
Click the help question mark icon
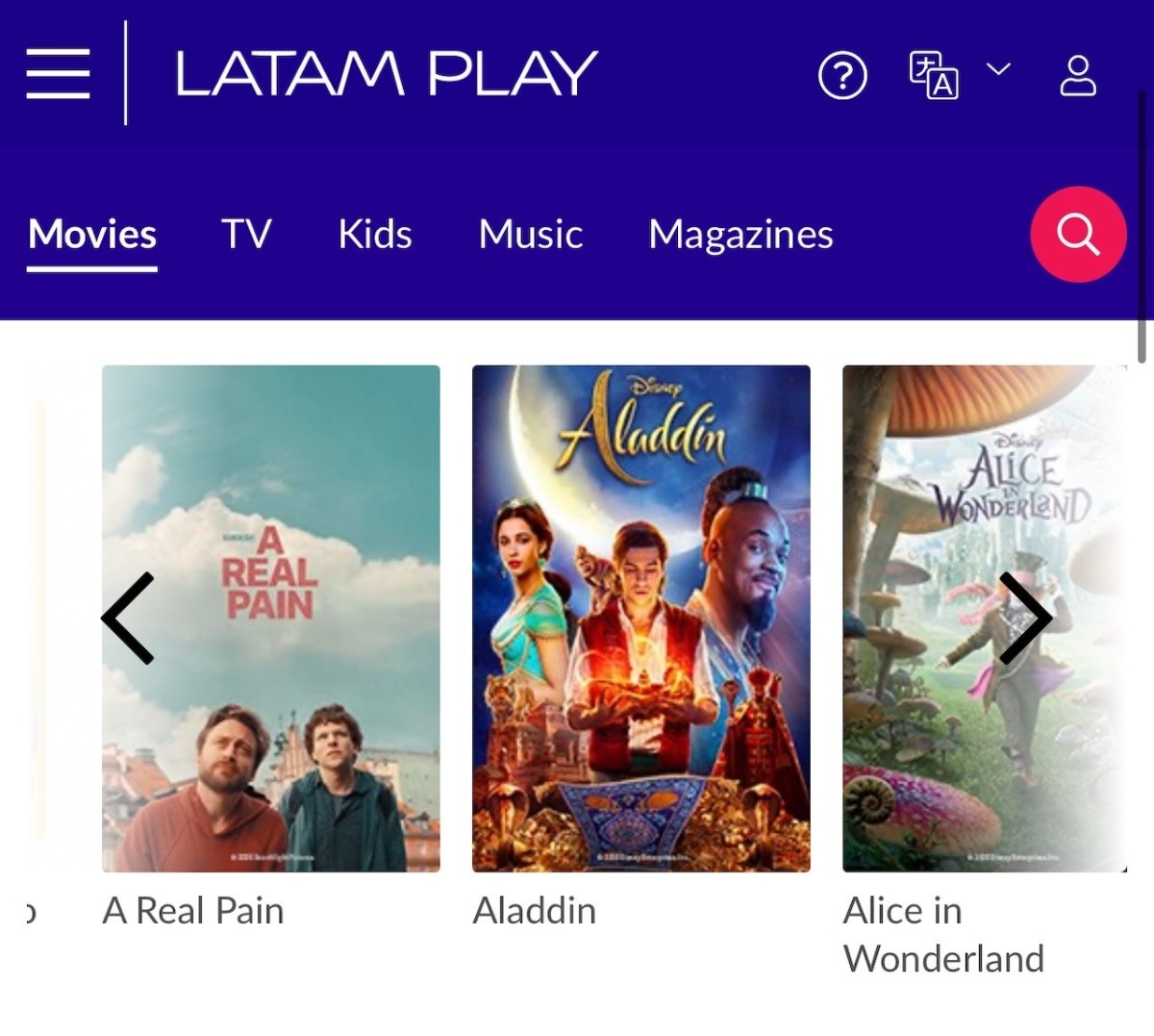(x=842, y=75)
